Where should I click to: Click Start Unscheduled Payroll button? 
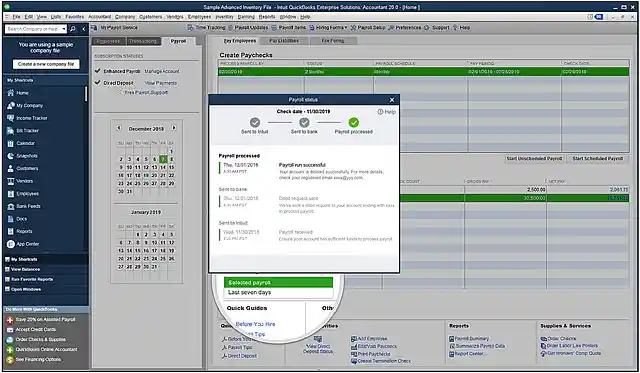point(534,158)
